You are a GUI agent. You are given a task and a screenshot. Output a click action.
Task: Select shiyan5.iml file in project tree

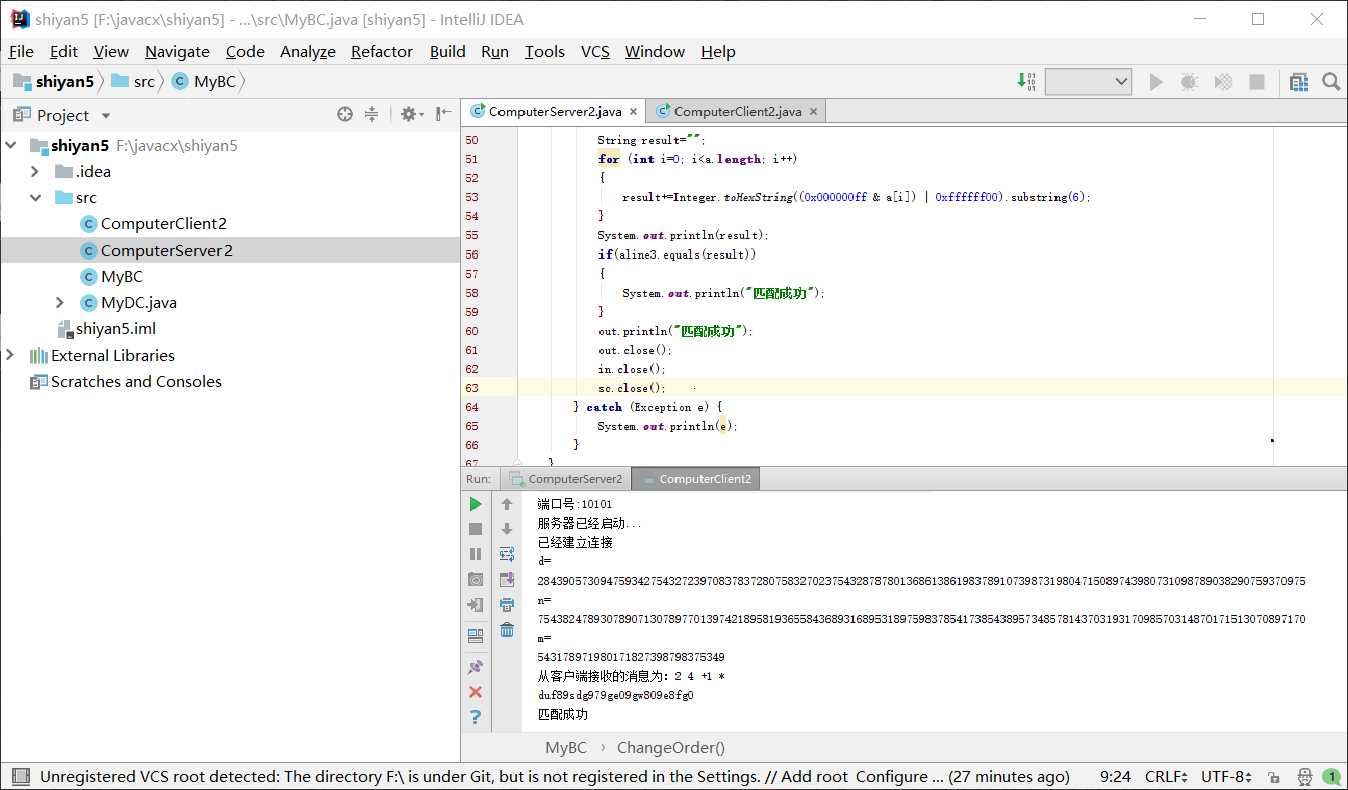[106, 328]
